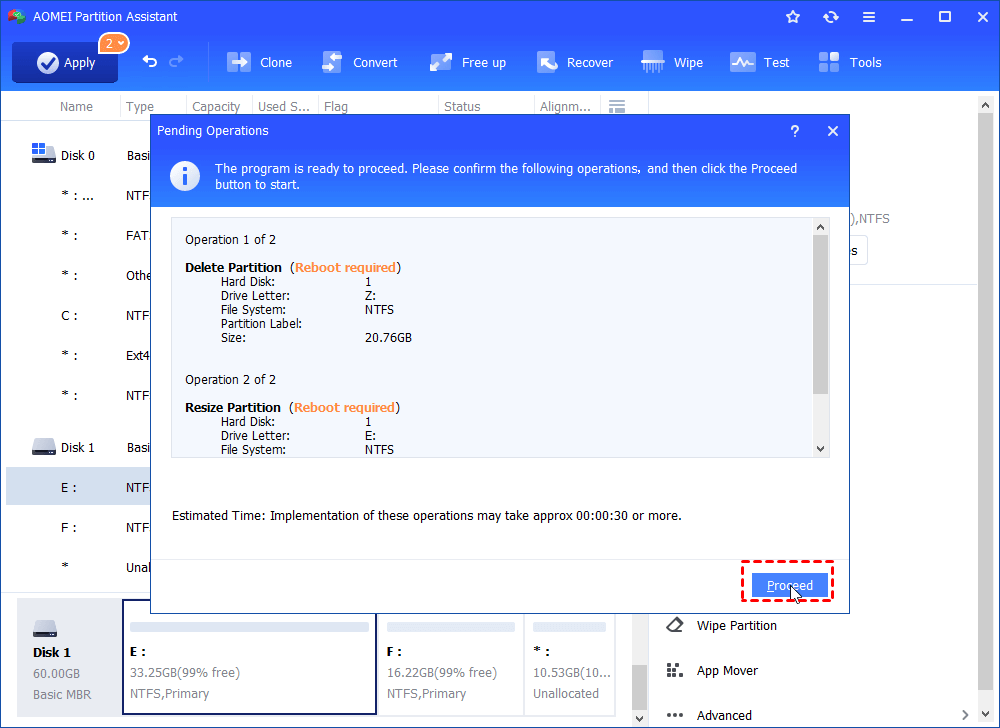Select the F: partition row
Viewport: 1000px width, 728px height.
point(78,528)
